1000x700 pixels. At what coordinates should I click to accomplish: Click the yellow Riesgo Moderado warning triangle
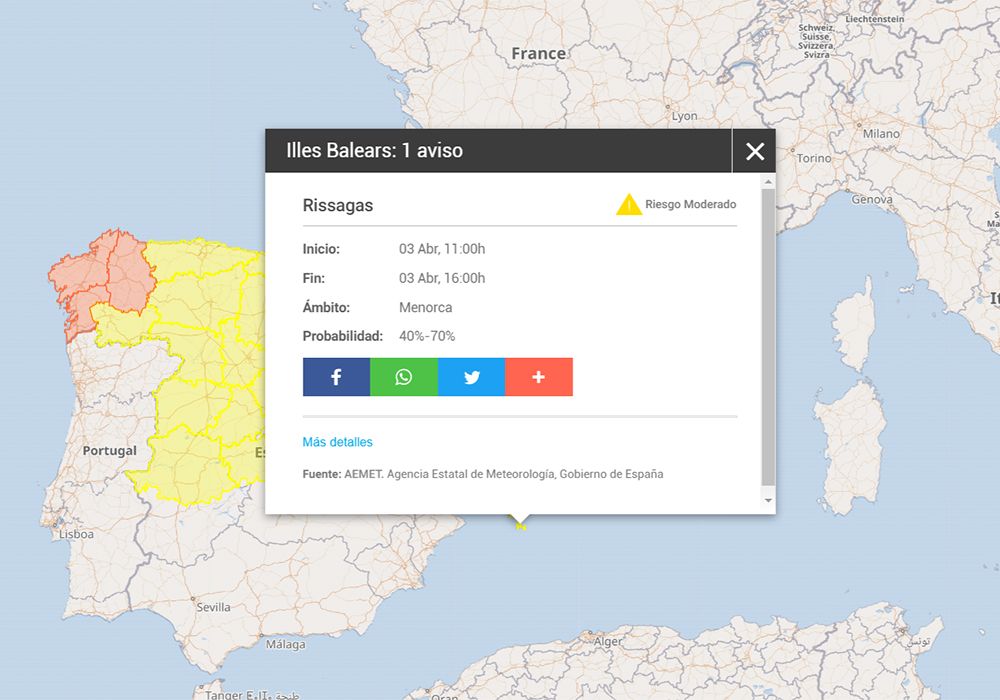(x=629, y=204)
